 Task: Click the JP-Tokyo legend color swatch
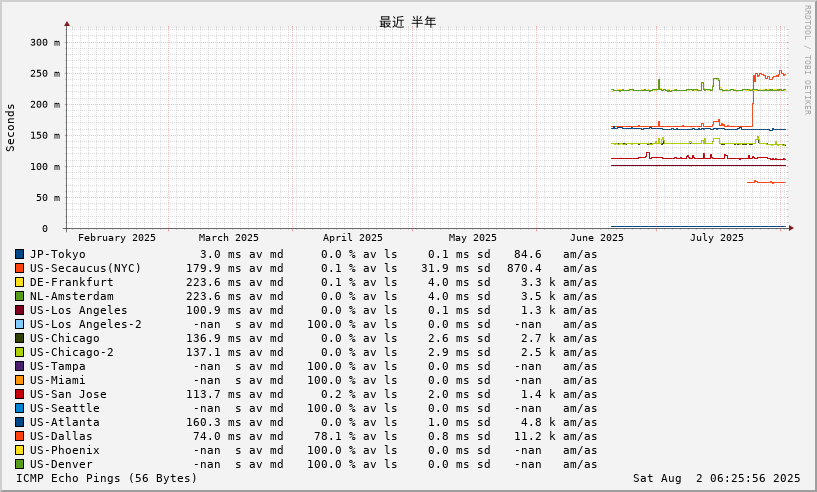pos(19,254)
